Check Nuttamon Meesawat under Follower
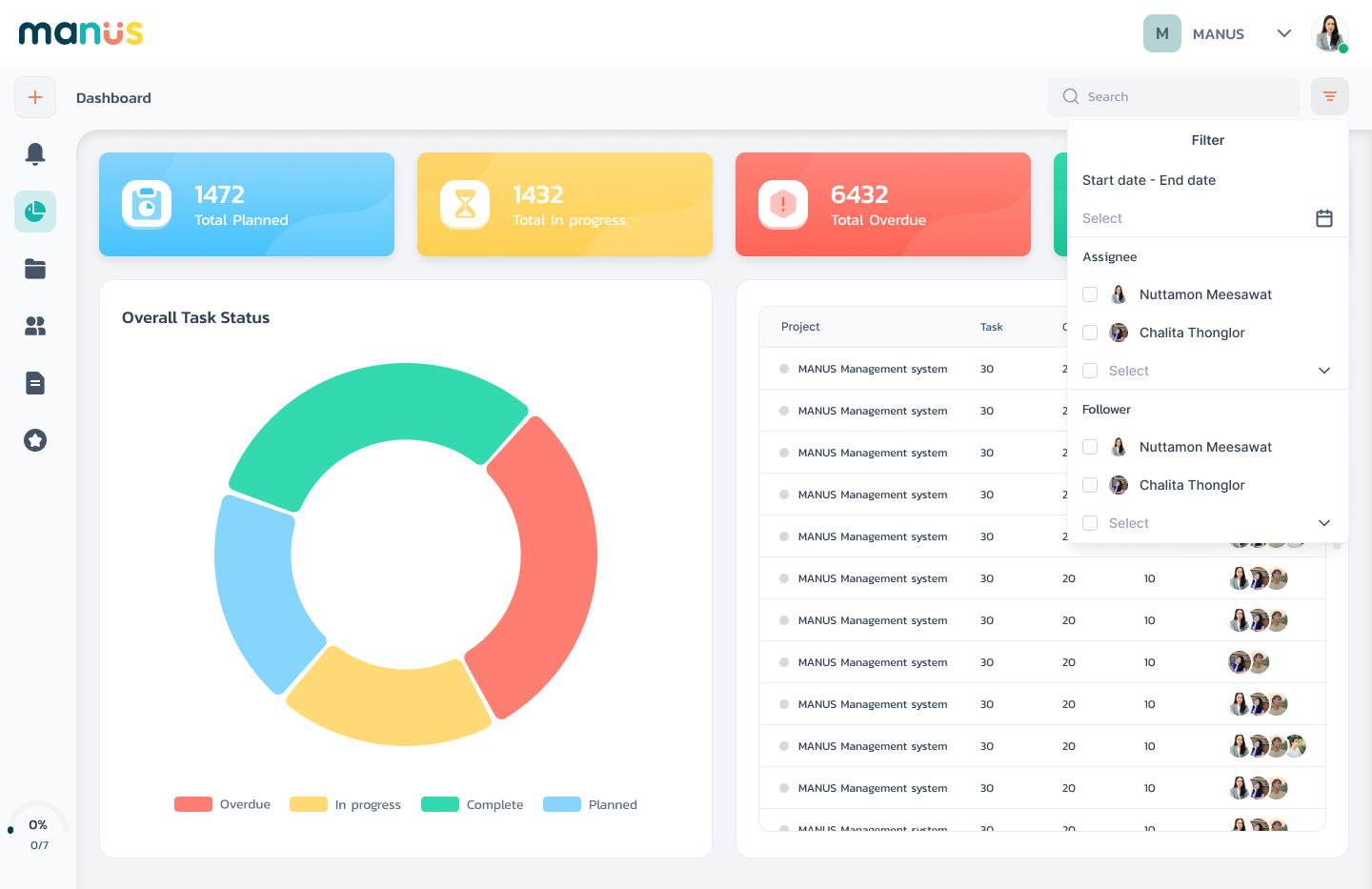 coord(1090,447)
